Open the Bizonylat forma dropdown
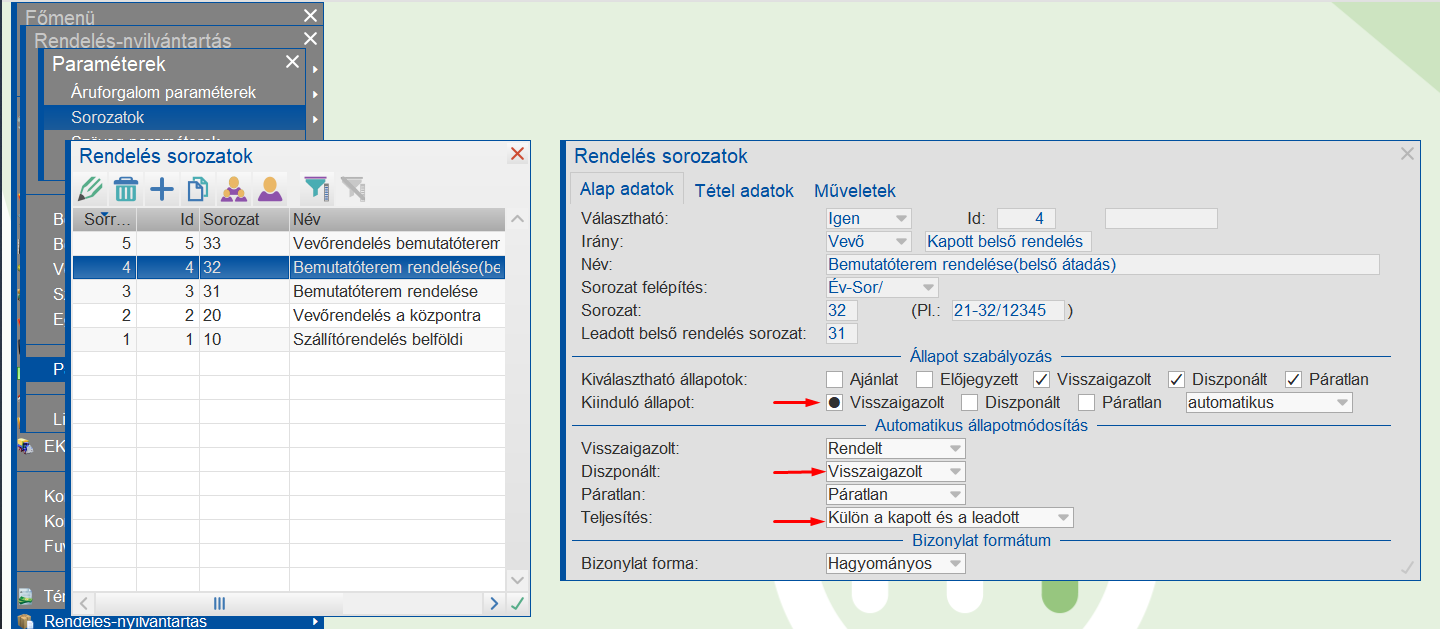 [895, 563]
